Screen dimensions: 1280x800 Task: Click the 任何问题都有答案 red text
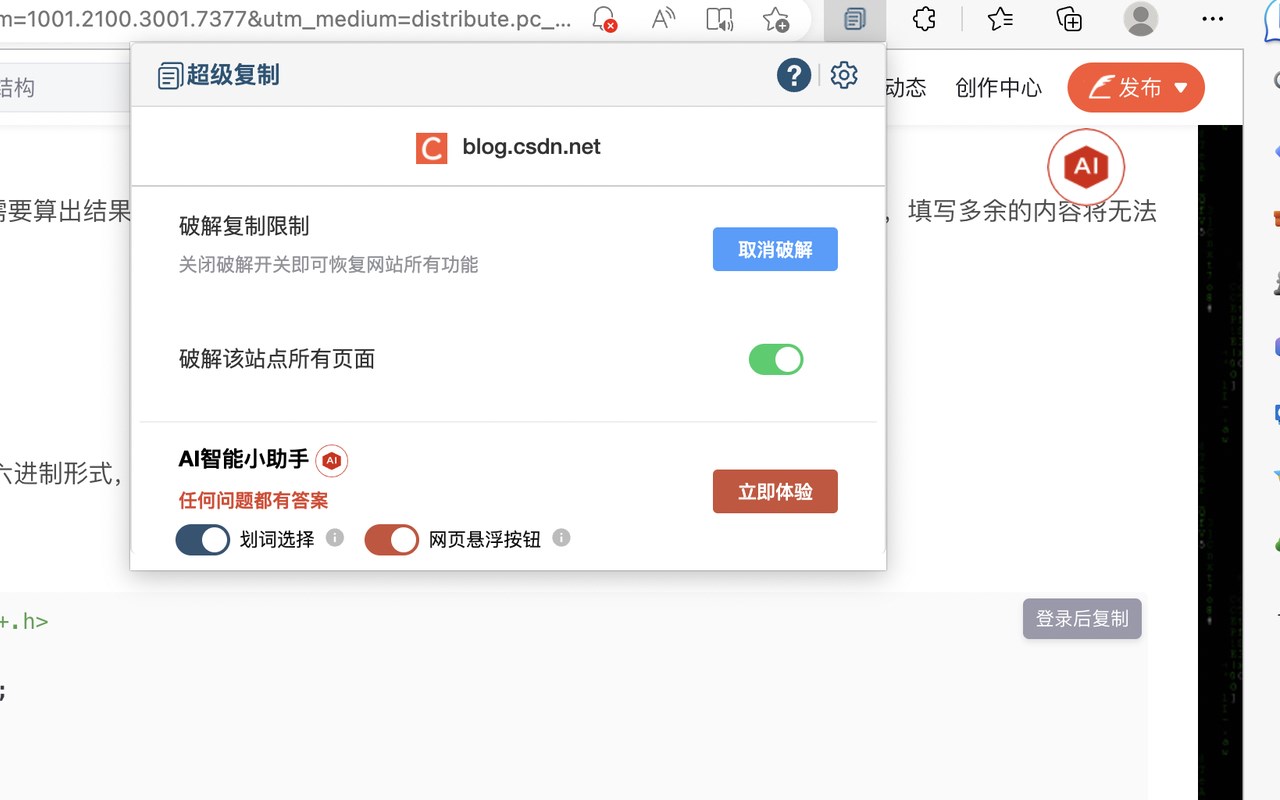point(254,500)
